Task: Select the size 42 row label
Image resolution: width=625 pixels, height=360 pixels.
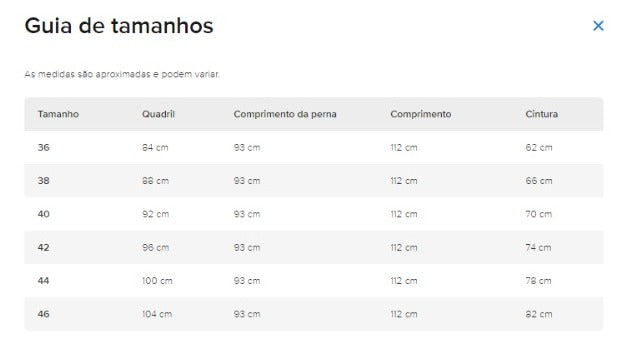Action: (43, 248)
